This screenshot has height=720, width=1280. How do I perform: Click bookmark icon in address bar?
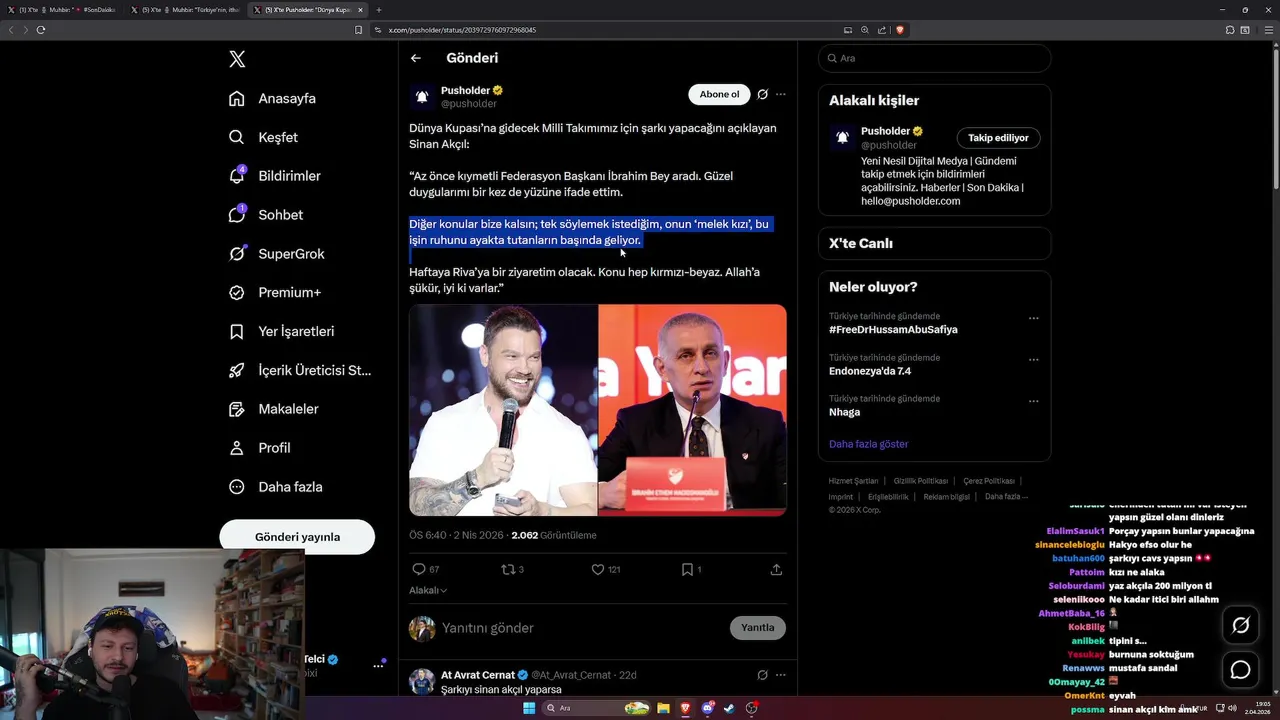point(358,30)
